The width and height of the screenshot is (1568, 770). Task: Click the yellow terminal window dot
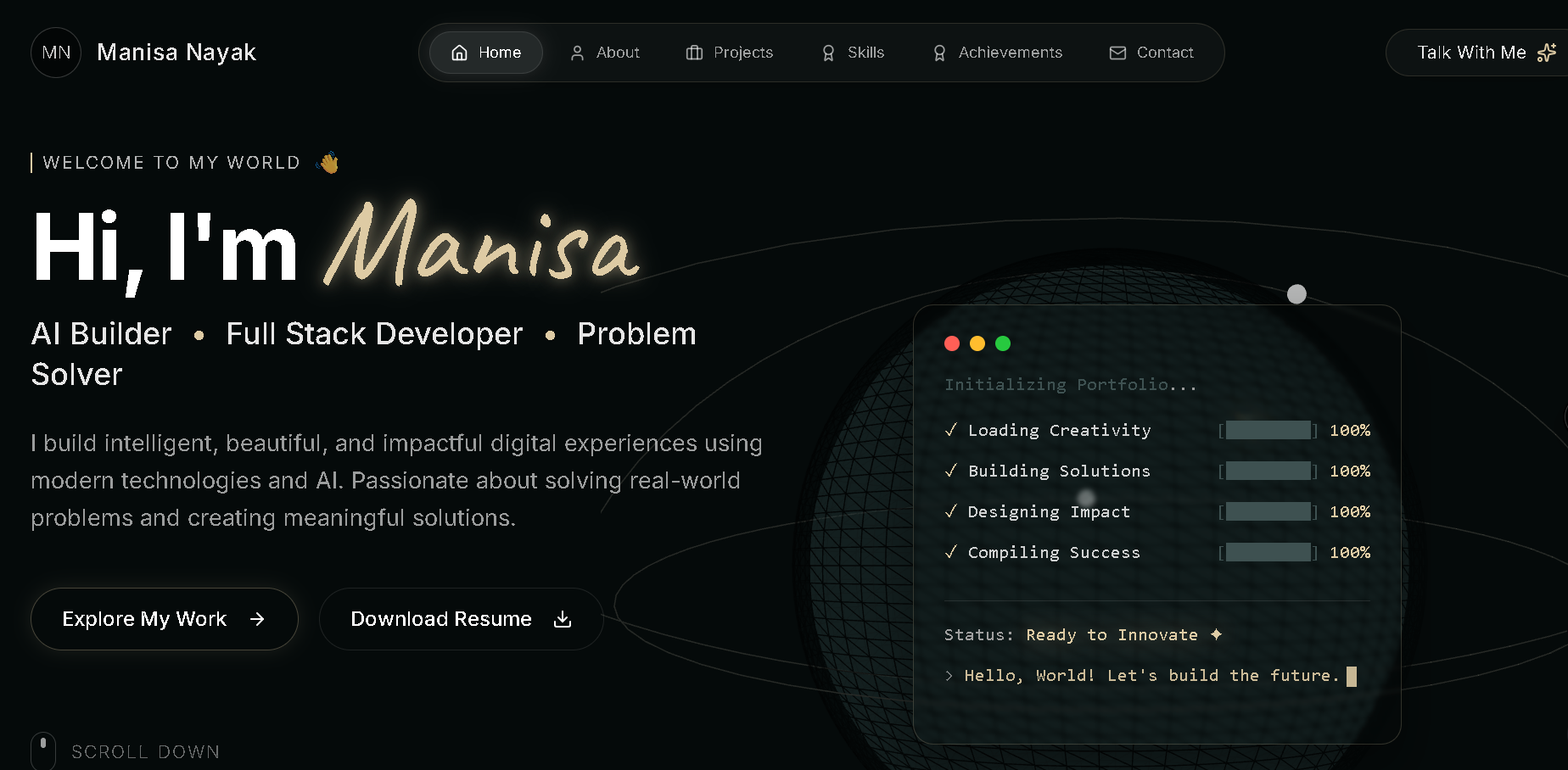tap(977, 343)
